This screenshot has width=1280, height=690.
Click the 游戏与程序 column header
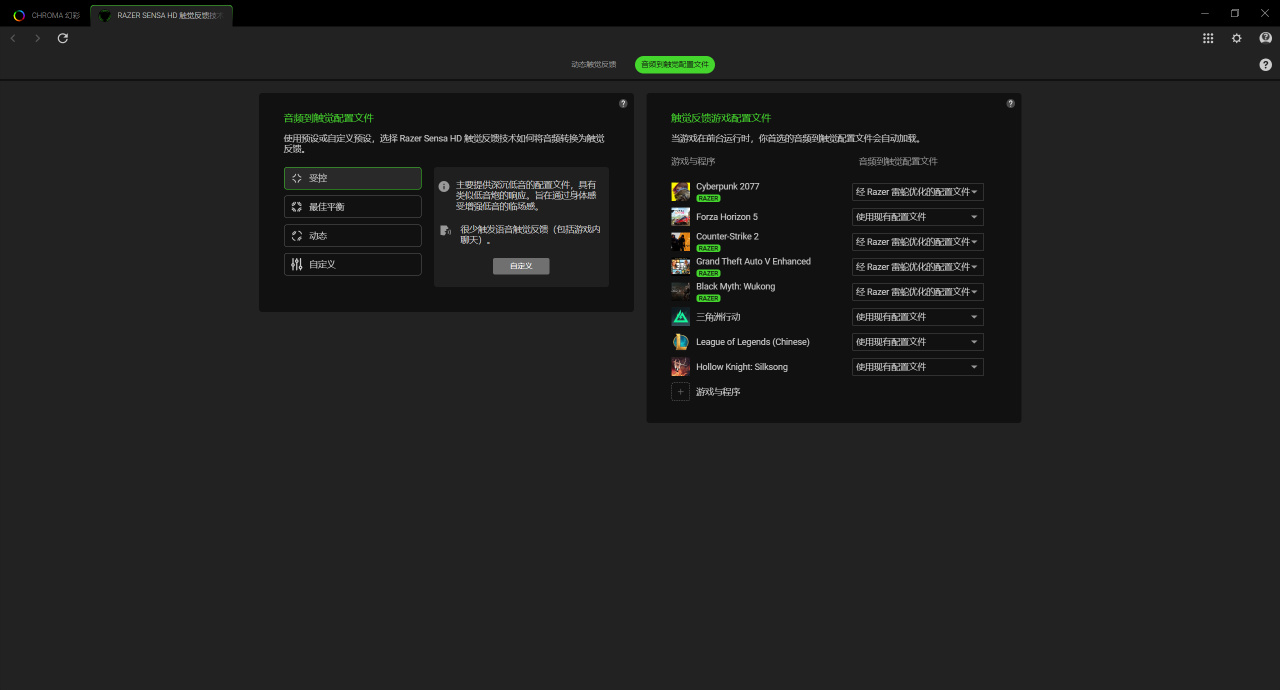tap(693, 161)
